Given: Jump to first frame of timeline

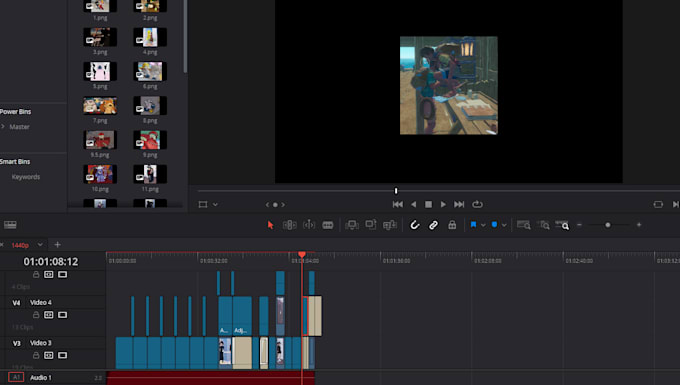Looking at the screenshot, I should coord(398,204).
